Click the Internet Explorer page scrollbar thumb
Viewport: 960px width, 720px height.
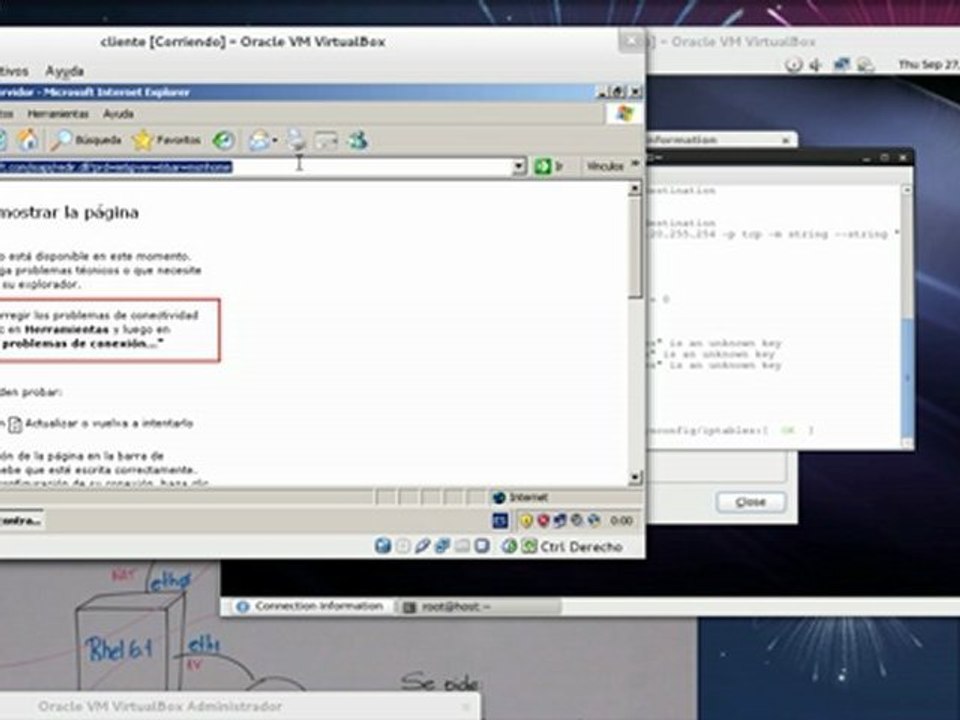(636, 247)
